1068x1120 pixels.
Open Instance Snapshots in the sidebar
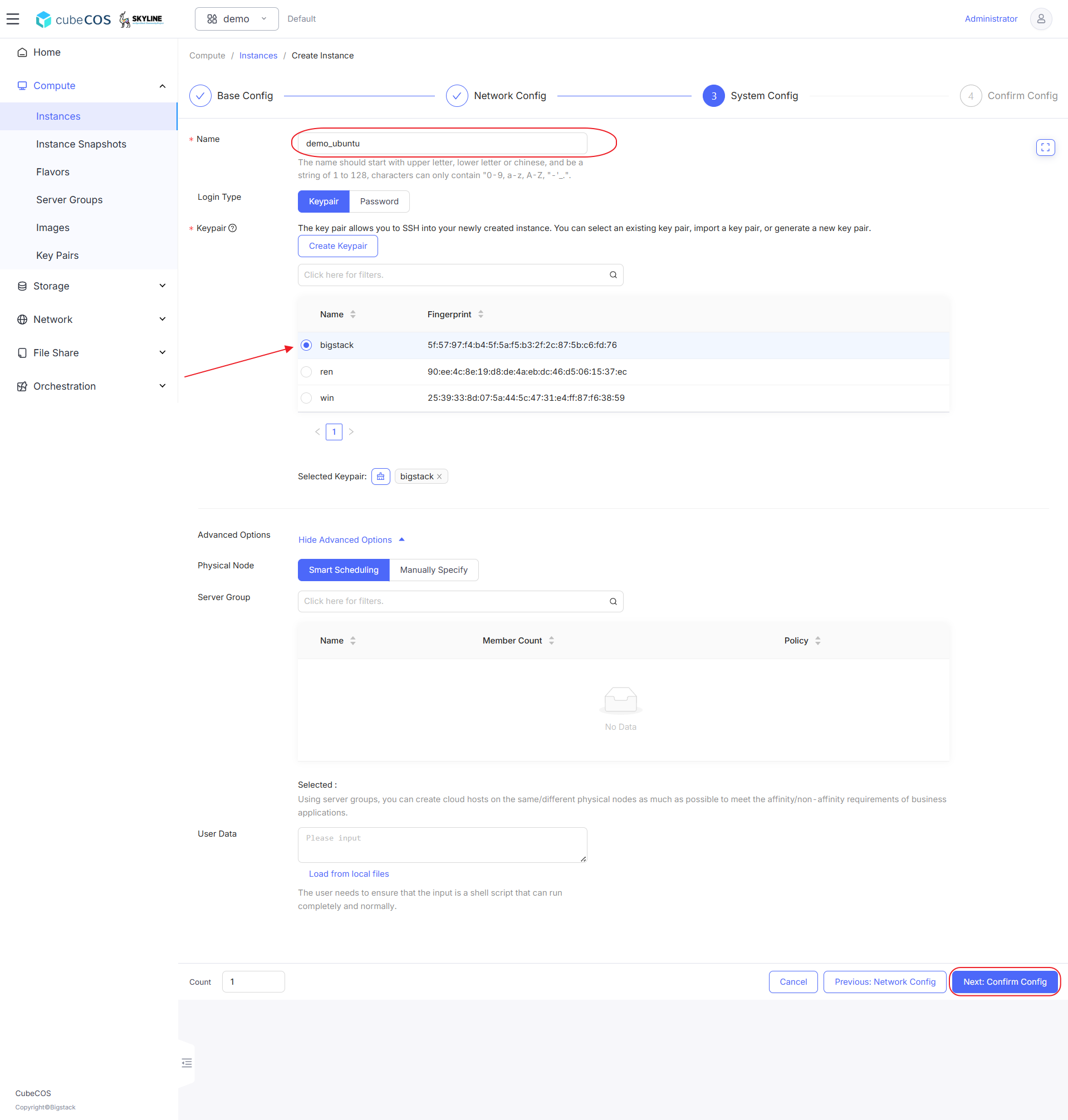pos(89,145)
